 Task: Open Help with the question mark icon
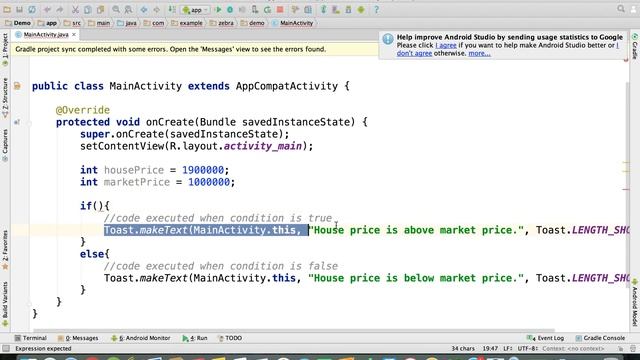(376, 9)
